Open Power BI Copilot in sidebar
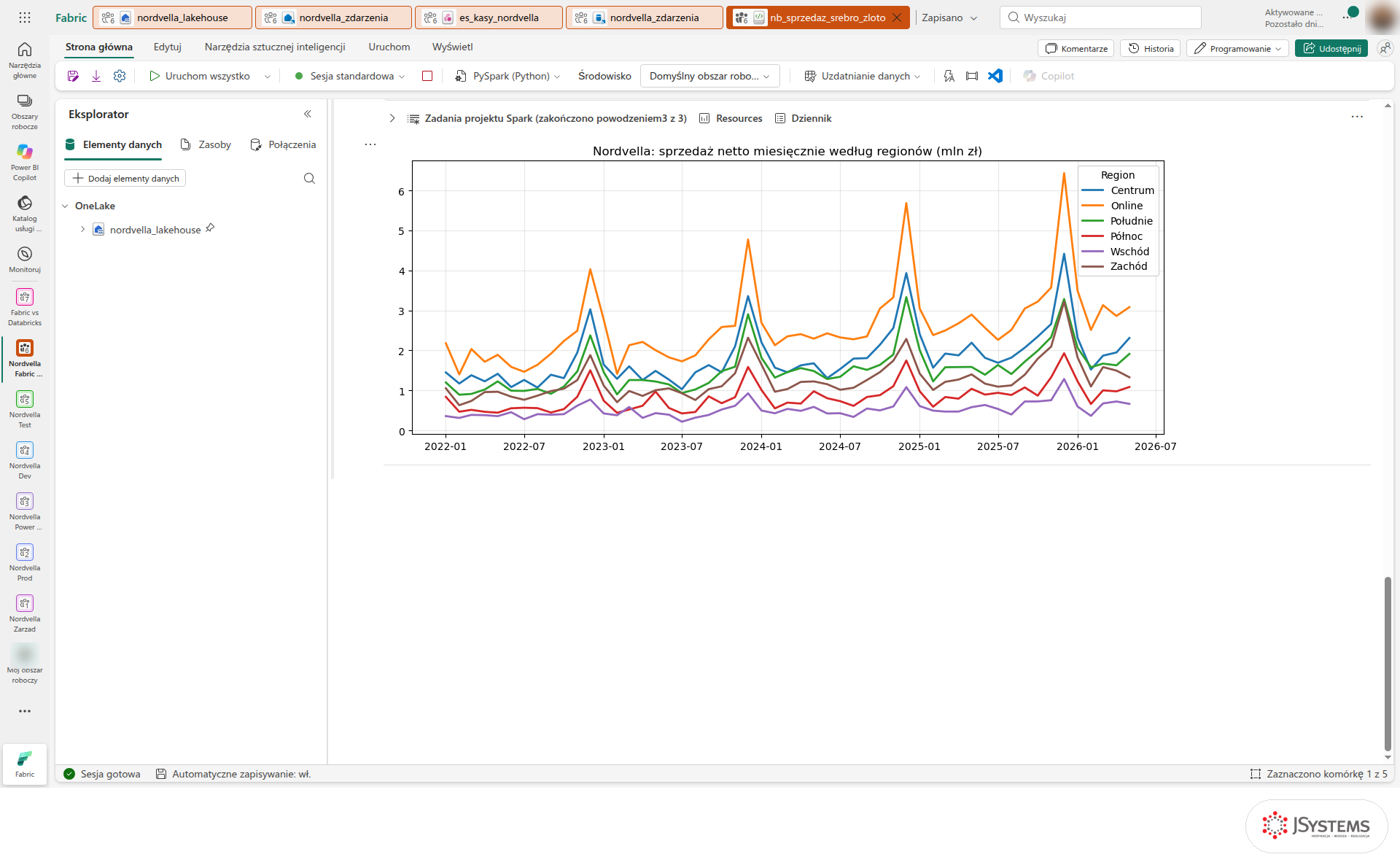Screen dimensions: 1400x865 click(25, 161)
